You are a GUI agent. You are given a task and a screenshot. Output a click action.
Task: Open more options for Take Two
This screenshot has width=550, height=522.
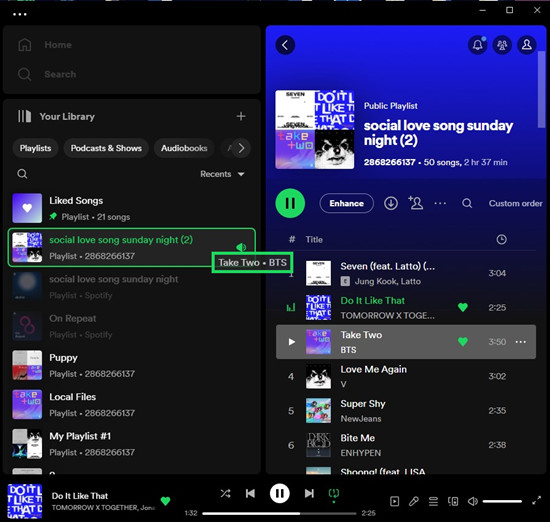pos(521,342)
